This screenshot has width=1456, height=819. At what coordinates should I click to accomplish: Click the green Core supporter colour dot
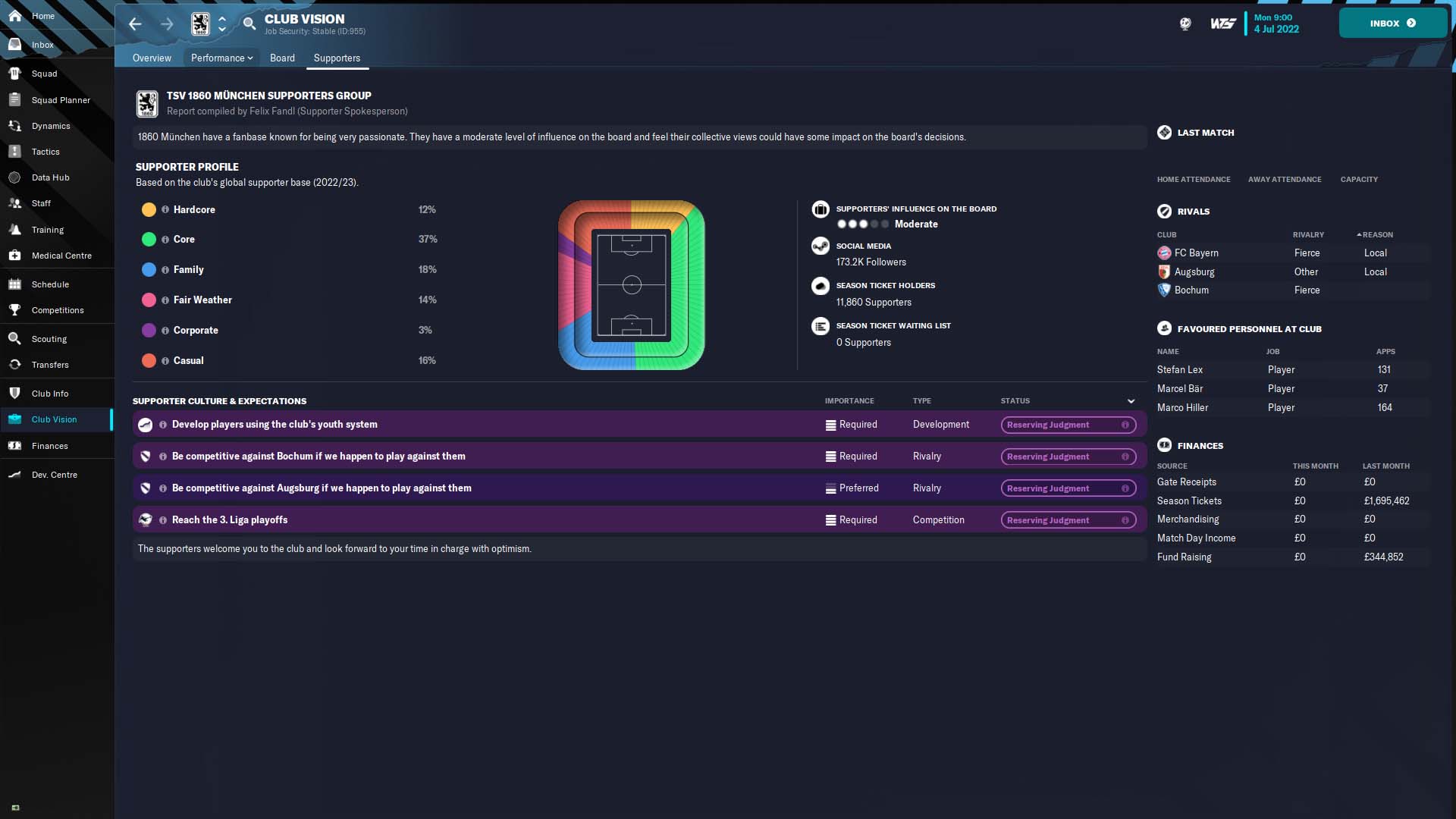(149, 240)
